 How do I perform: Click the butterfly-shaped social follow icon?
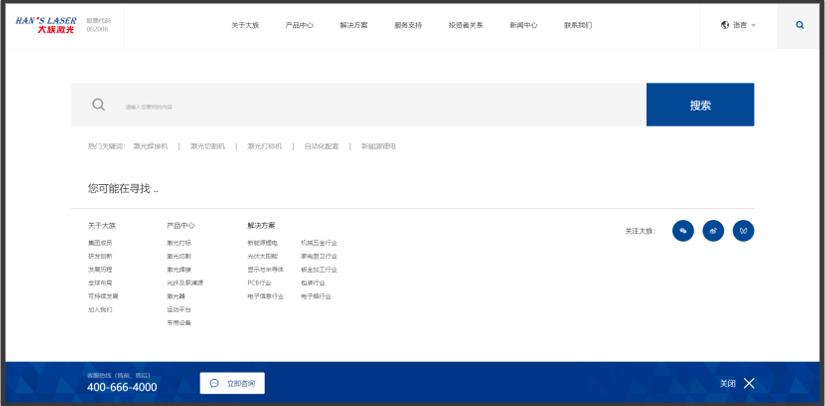[x=743, y=231]
